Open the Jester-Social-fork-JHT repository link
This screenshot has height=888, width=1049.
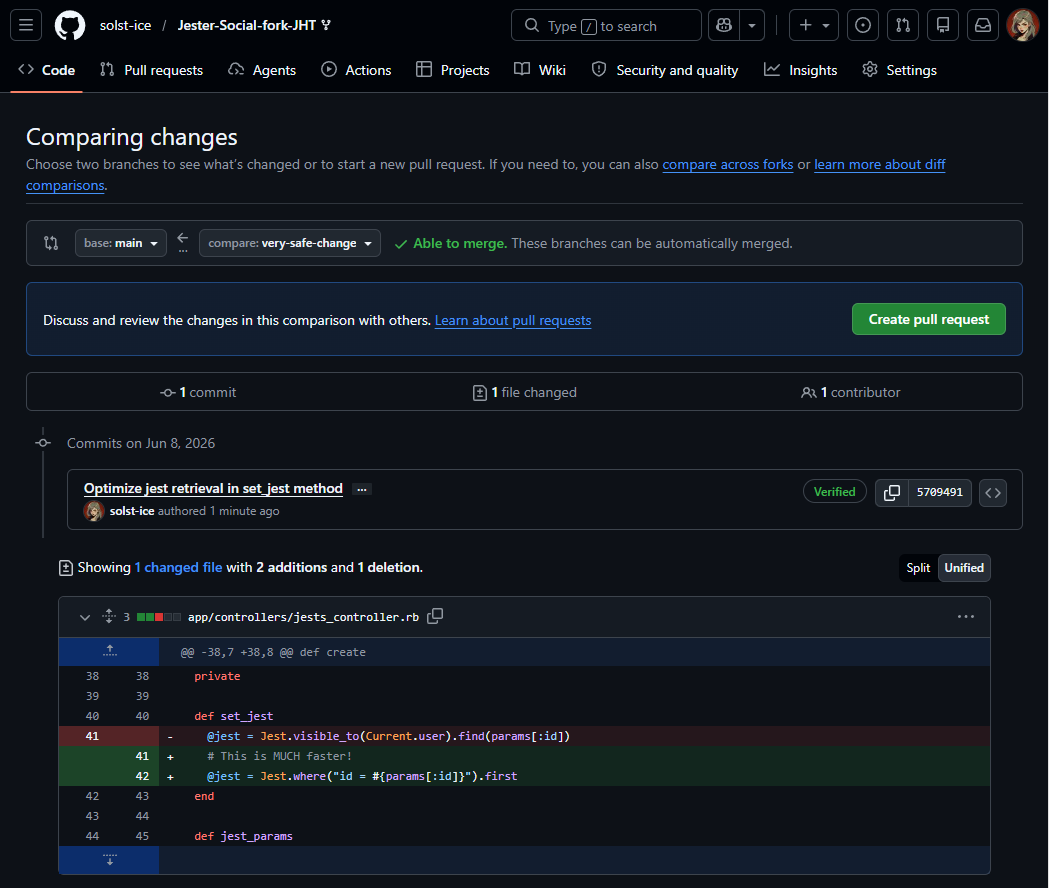246,25
